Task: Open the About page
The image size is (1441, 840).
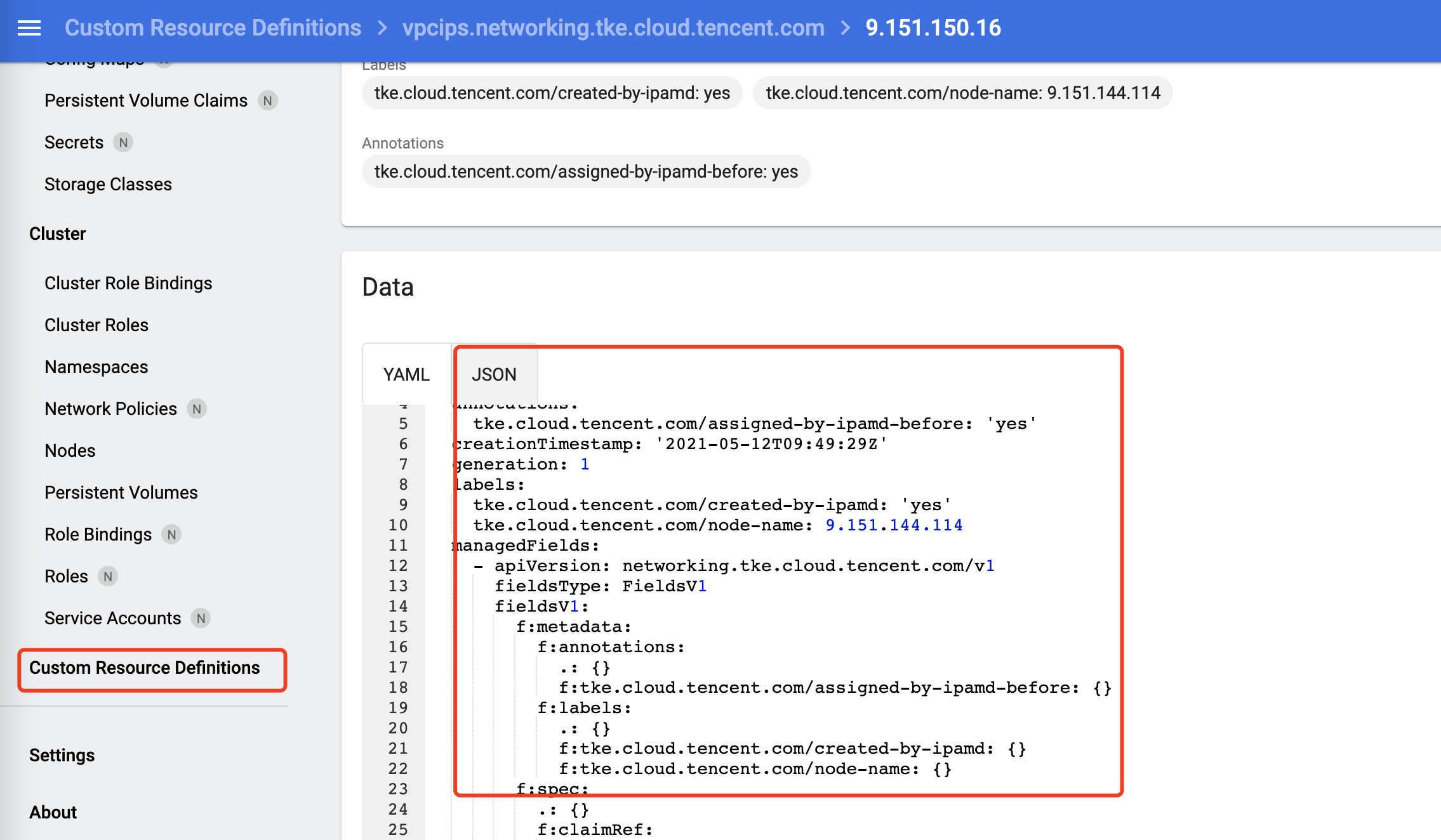Action: [x=53, y=811]
